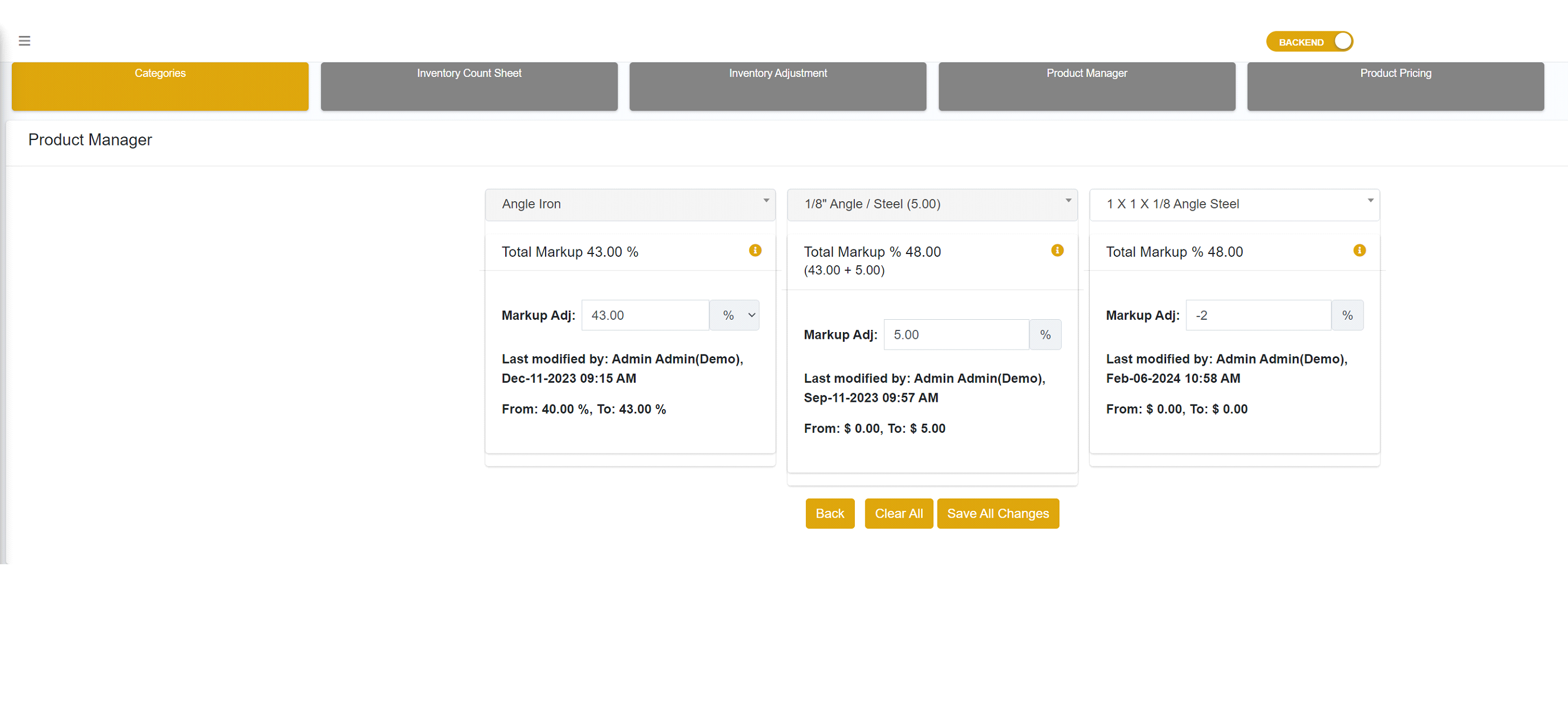
Task: Select the Product Manager tab
Action: coord(1086,86)
